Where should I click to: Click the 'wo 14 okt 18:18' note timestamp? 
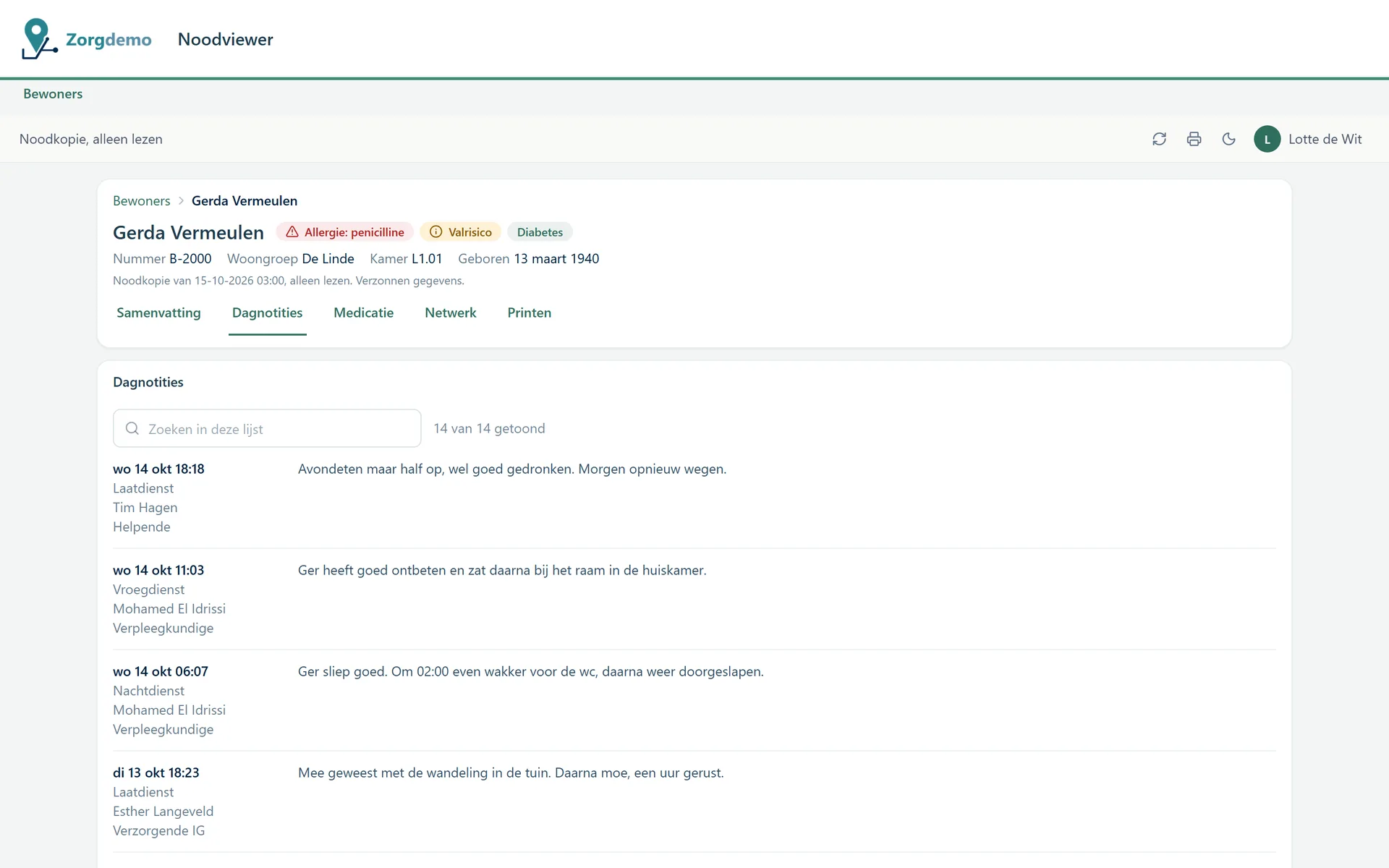click(x=158, y=469)
